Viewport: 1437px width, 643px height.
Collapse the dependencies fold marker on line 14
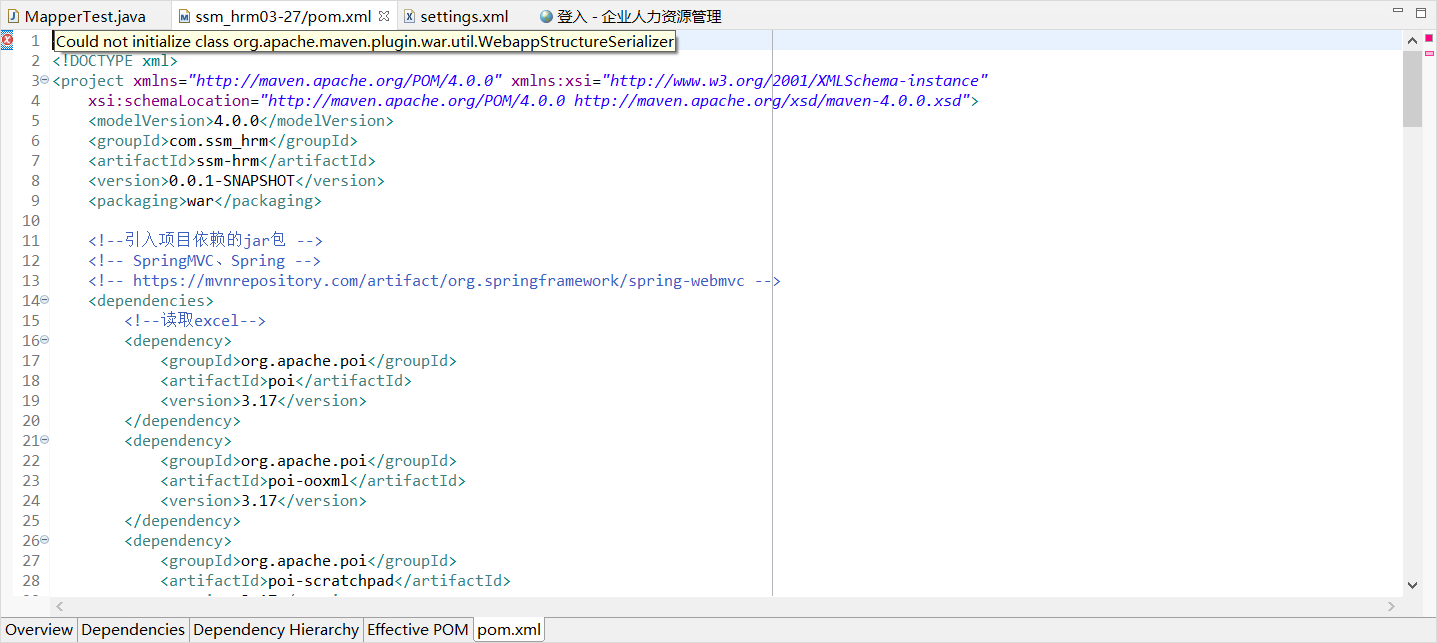point(46,299)
